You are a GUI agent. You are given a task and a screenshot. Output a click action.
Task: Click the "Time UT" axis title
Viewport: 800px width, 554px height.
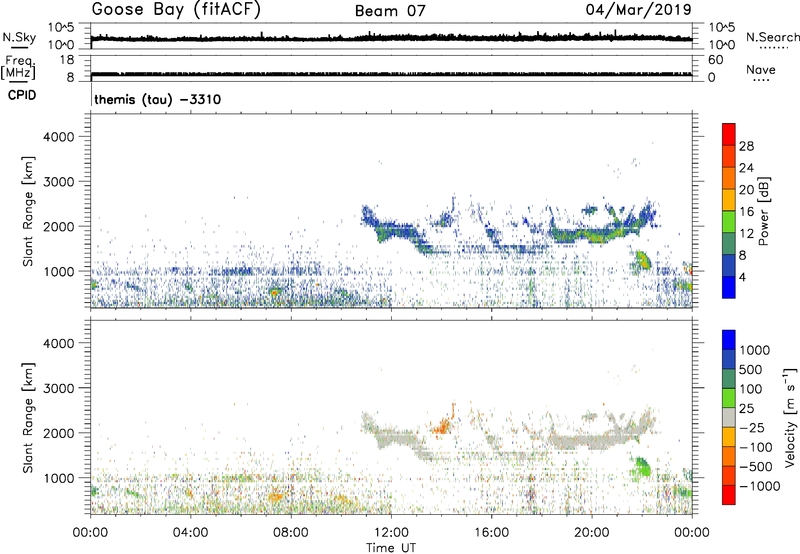pos(391,547)
